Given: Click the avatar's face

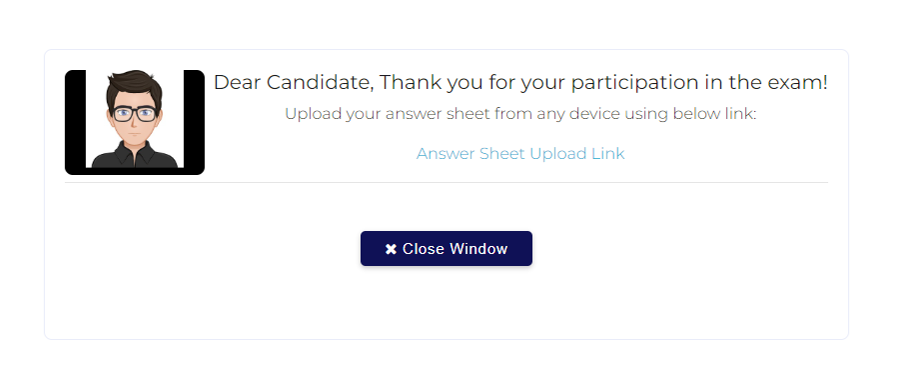Looking at the screenshot, I should (134, 120).
